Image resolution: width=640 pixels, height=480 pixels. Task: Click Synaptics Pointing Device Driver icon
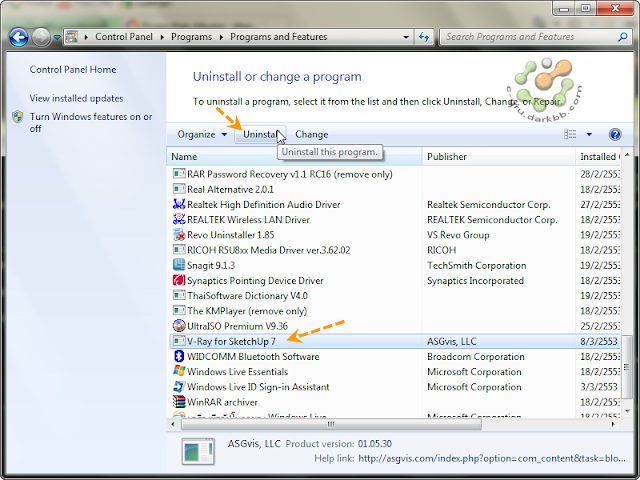(179, 280)
